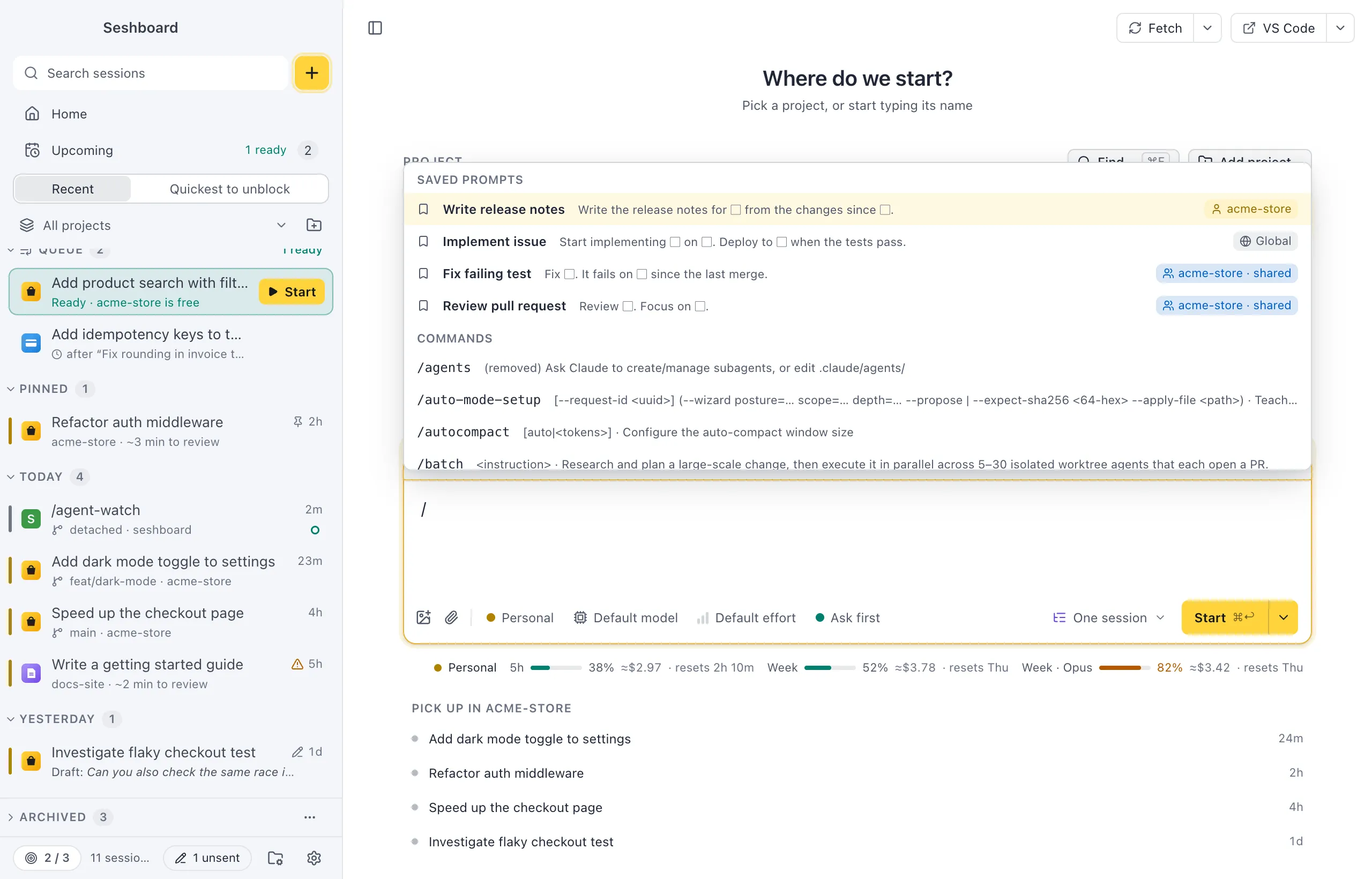Viewport: 1372px width, 879px height.
Task: Click the yellow new session plus button
Action: (311, 73)
